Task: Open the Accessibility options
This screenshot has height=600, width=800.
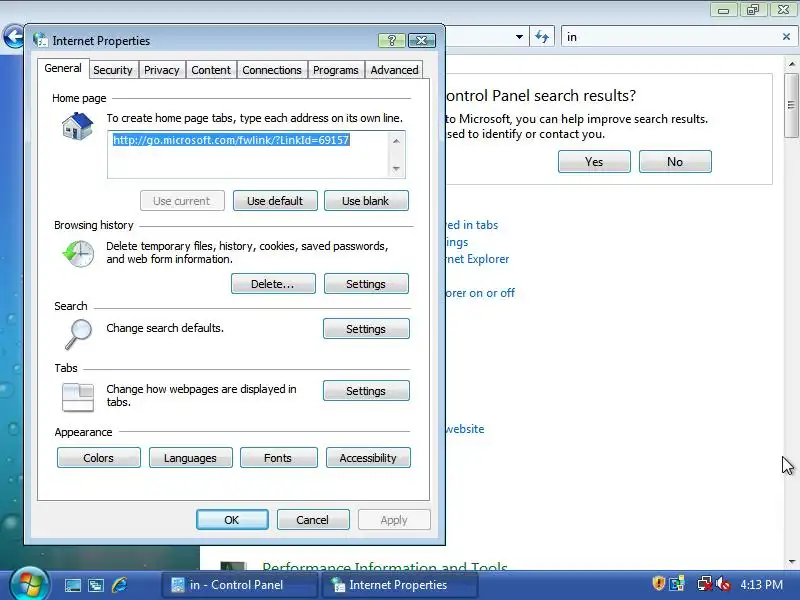Action: coord(368,458)
